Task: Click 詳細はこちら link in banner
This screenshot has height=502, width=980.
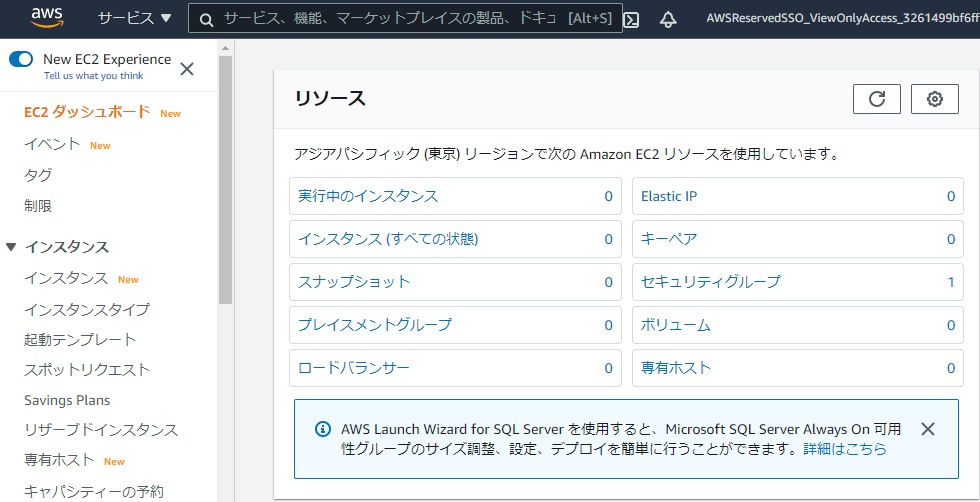Action: [x=845, y=449]
